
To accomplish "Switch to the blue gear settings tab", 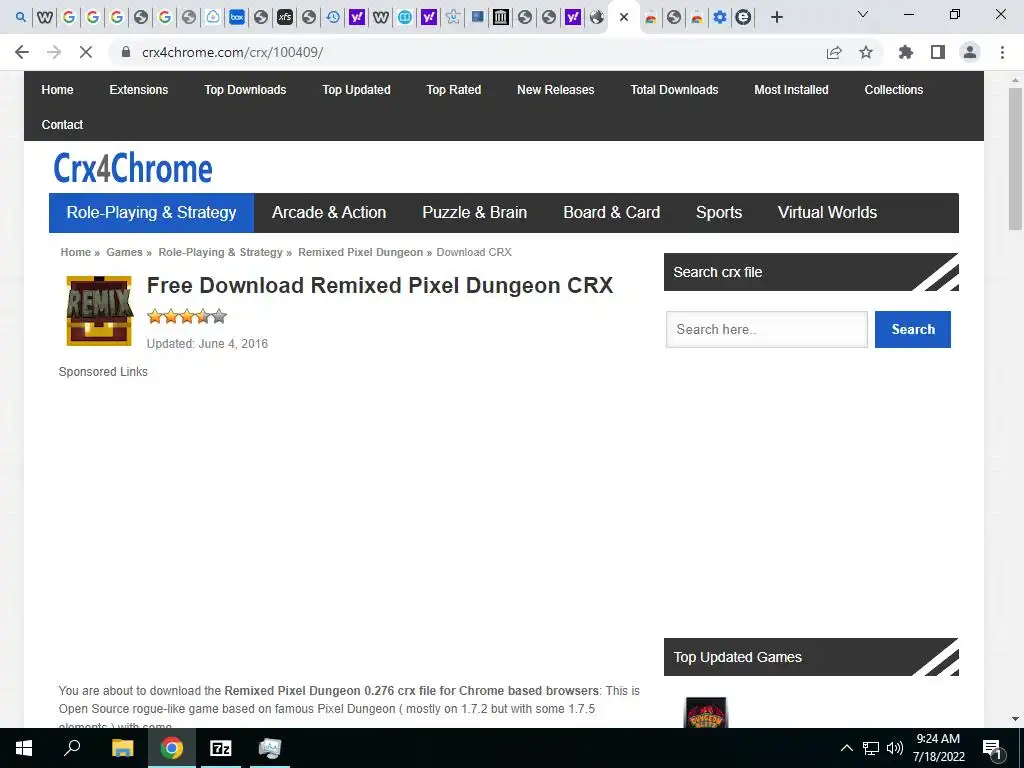I will tap(720, 17).
